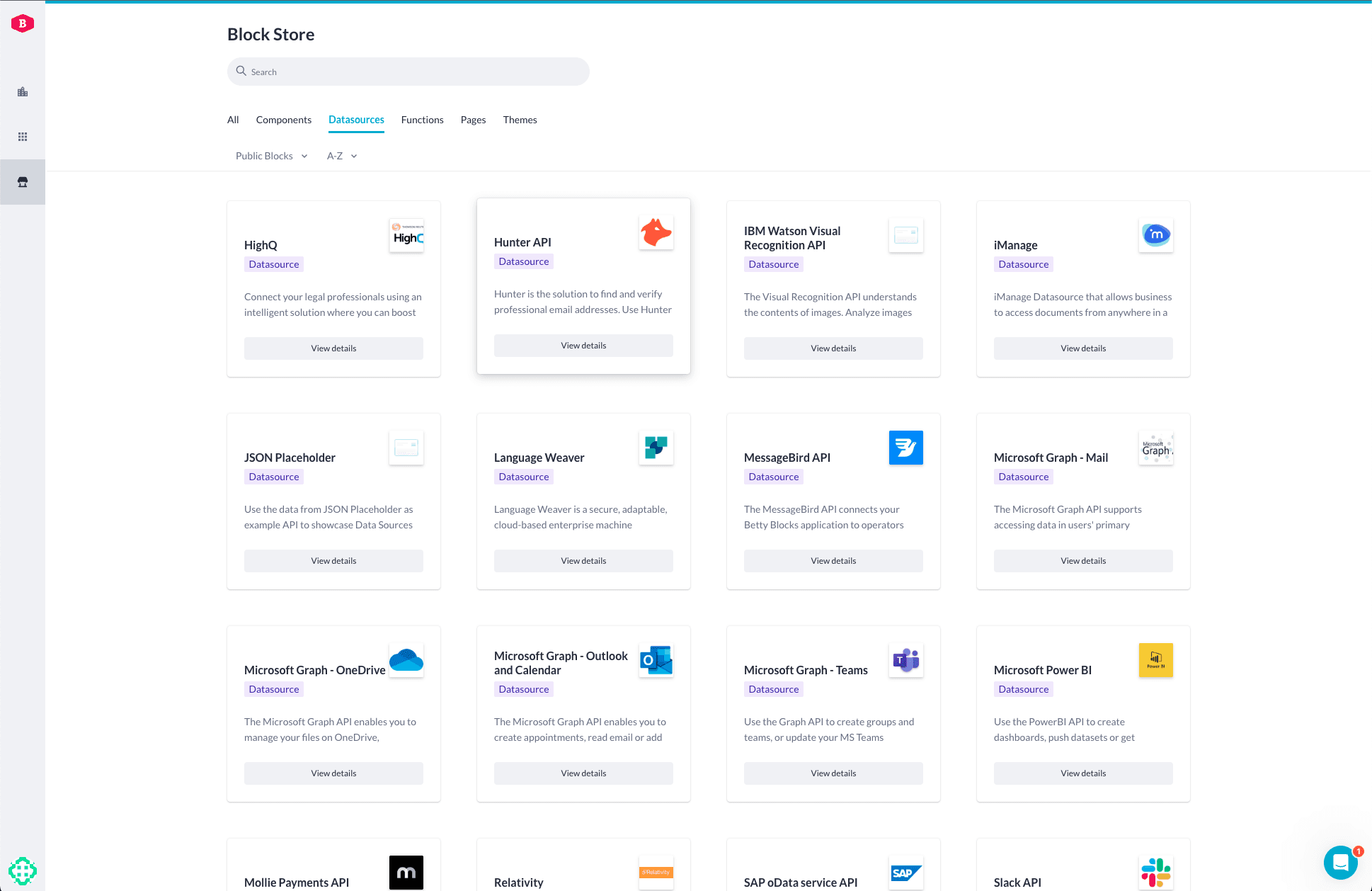View details for JSON Placeholder
Screen dimensions: 1372x891
coord(334,561)
